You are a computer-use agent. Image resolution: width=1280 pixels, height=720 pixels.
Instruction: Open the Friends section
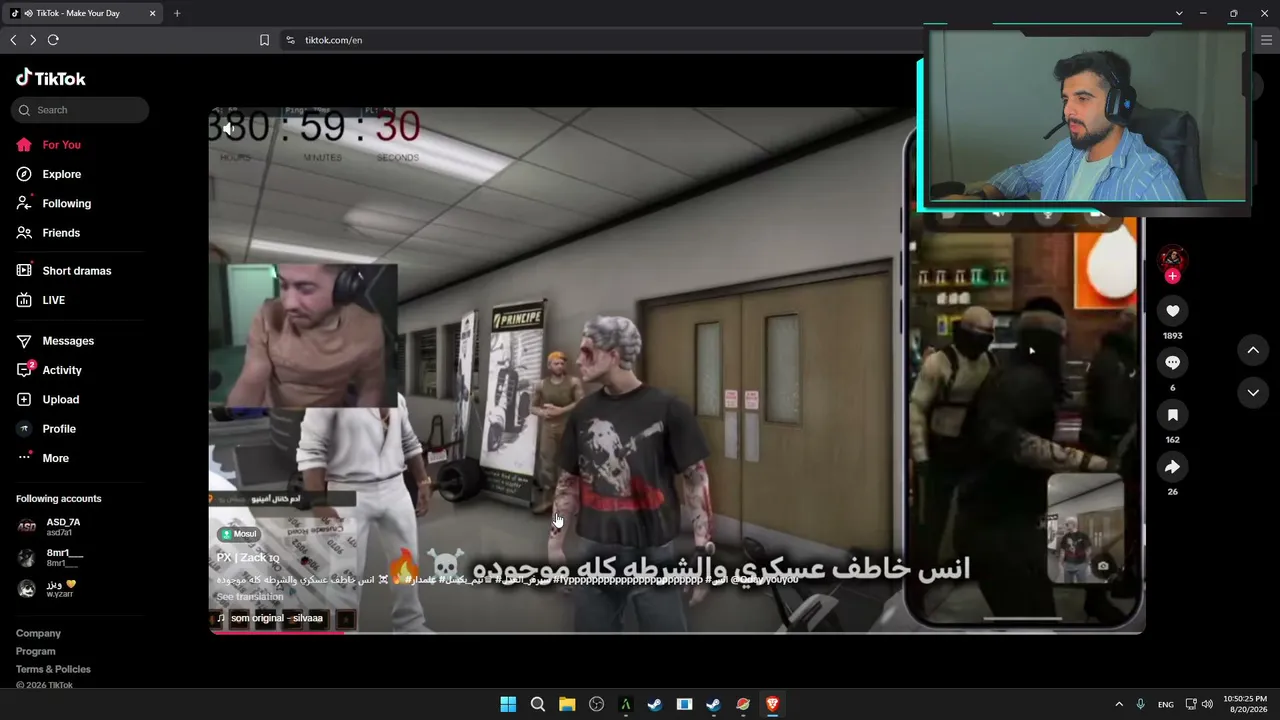pyautogui.click(x=48, y=233)
